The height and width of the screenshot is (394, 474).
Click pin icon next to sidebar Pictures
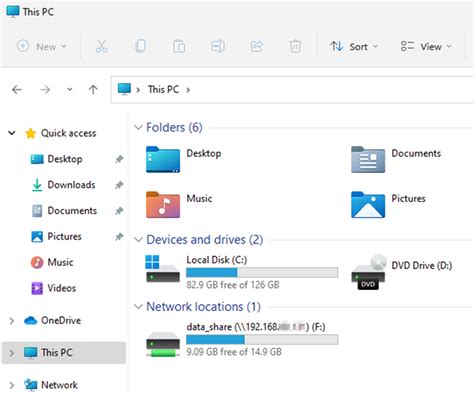(x=119, y=237)
